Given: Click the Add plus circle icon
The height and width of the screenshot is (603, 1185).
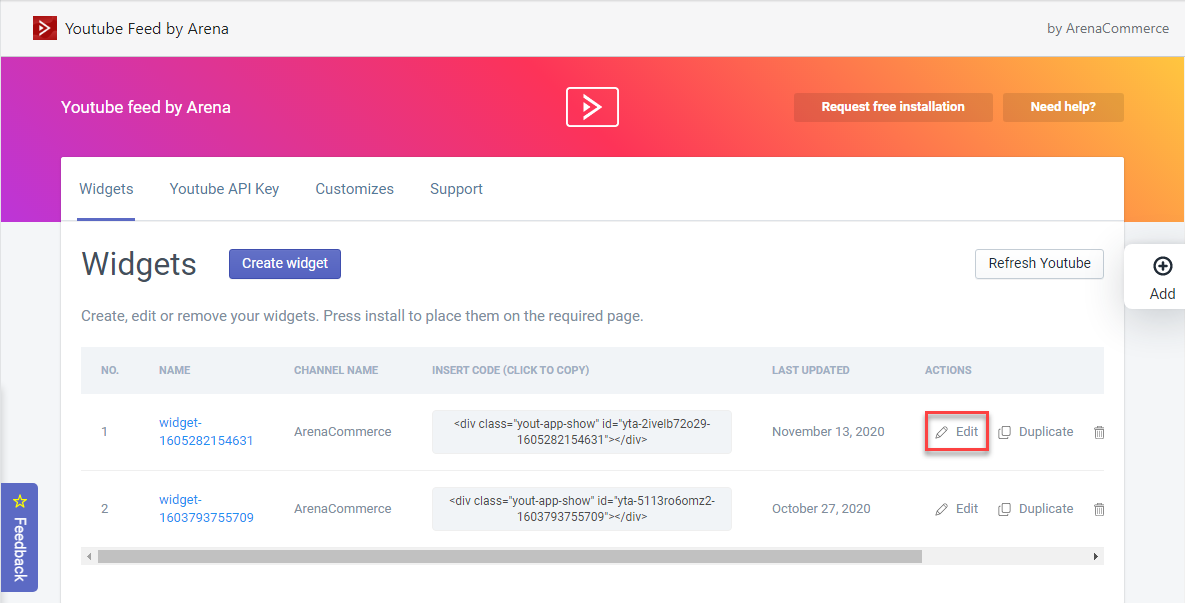Looking at the screenshot, I should click(x=1162, y=266).
